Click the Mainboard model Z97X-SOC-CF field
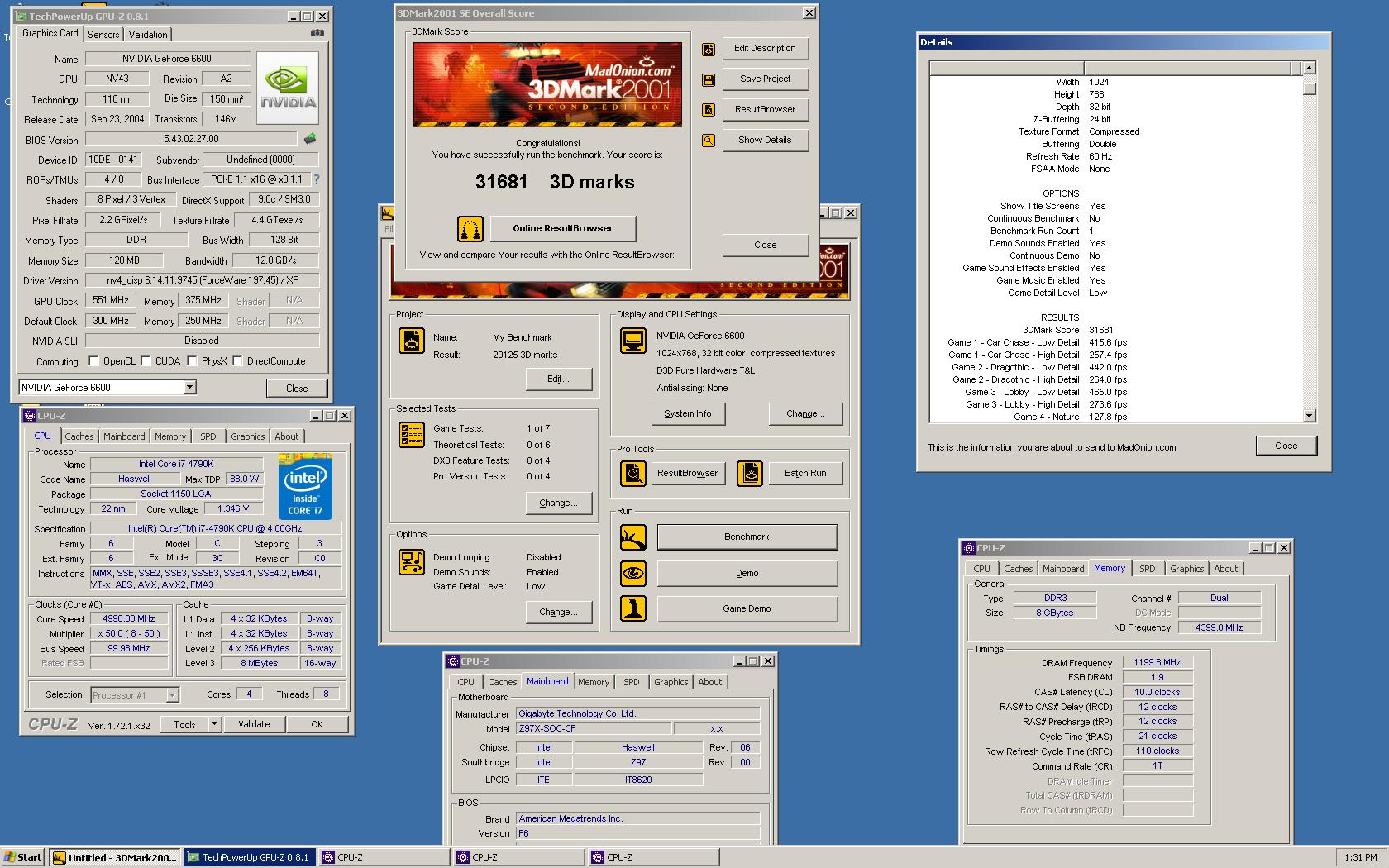Image resolution: width=1389 pixels, height=868 pixels. click(x=593, y=729)
